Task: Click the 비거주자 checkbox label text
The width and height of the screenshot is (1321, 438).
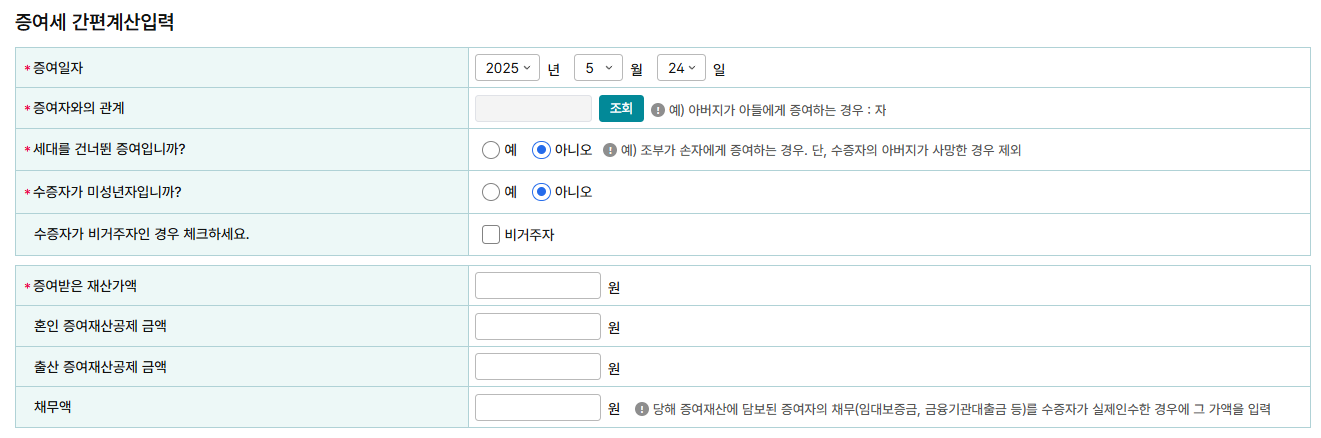Action: point(530,235)
